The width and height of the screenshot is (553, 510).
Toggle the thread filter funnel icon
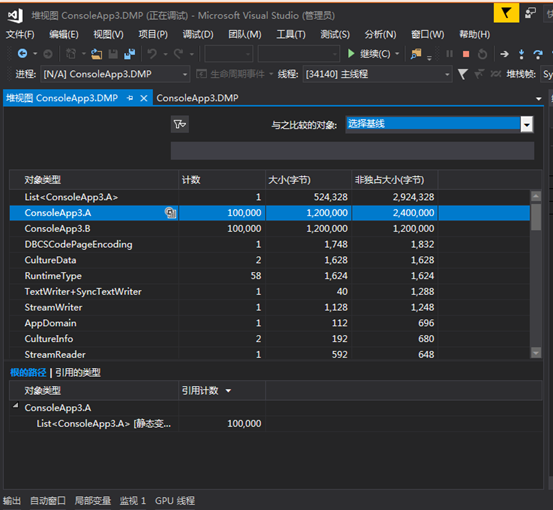[462, 74]
